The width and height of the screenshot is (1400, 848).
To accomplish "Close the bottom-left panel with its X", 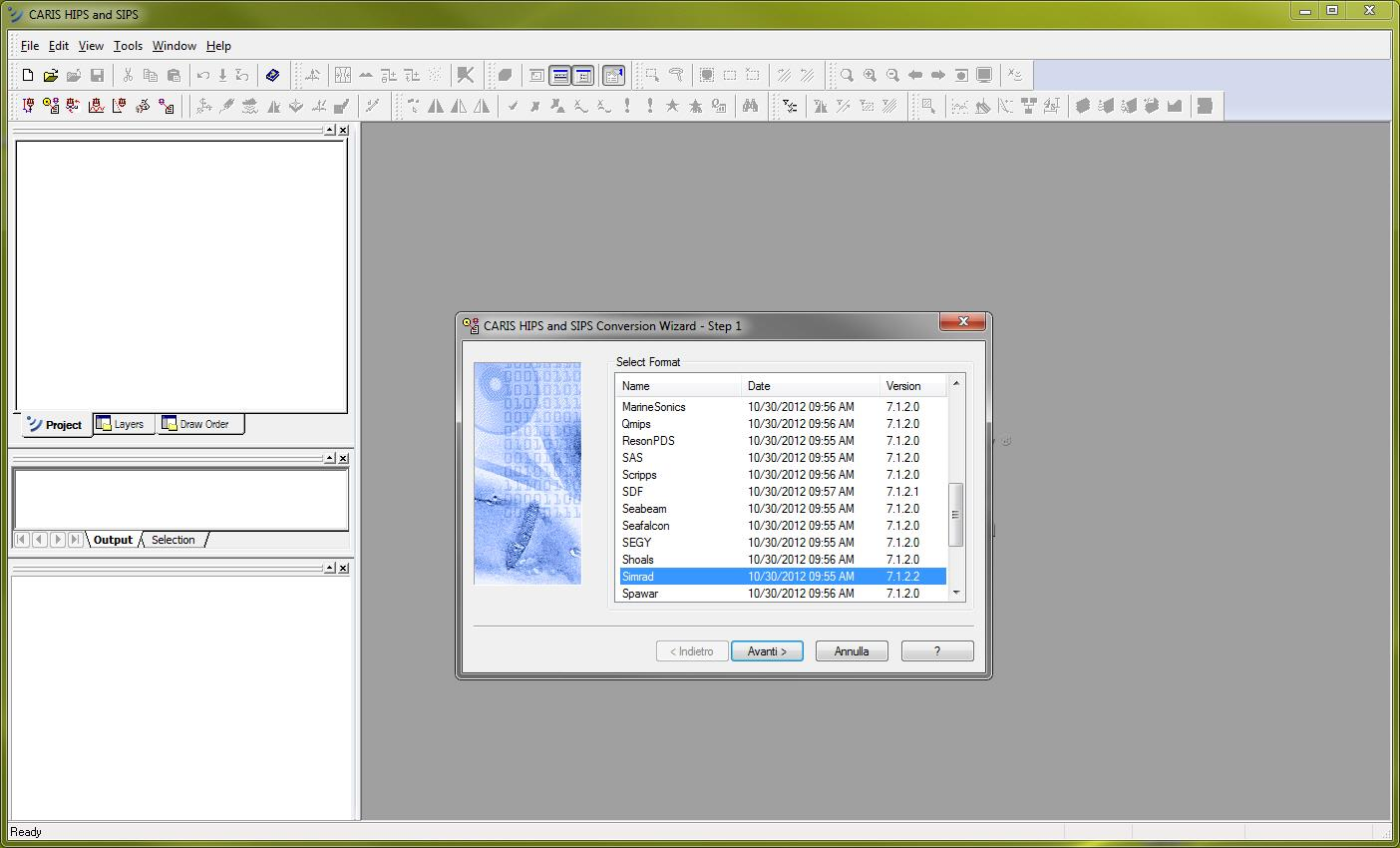I will pos(343,568).
